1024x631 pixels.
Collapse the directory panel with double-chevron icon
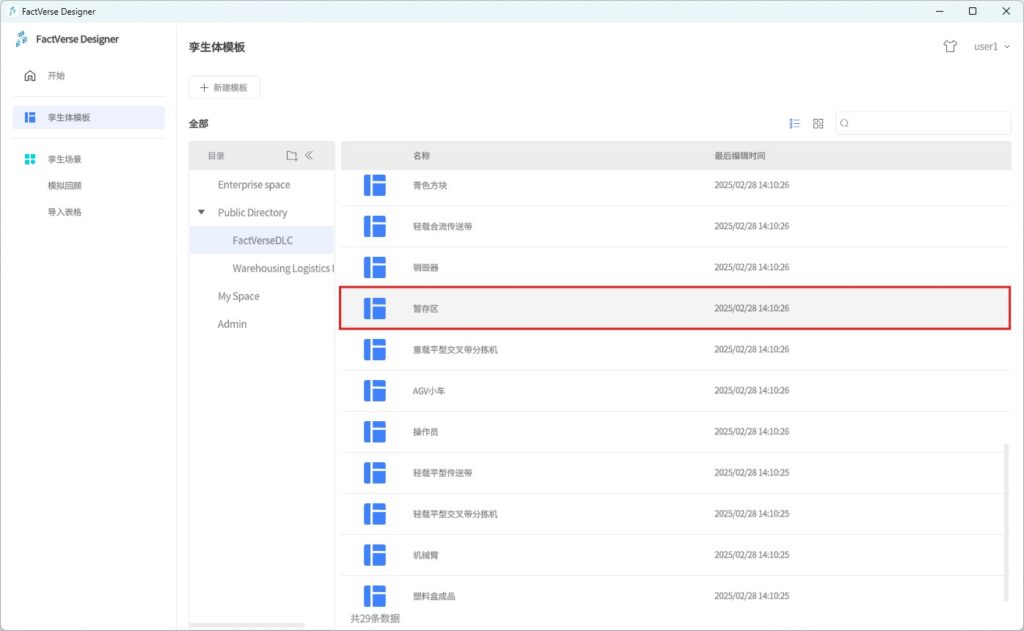(309, 156)
